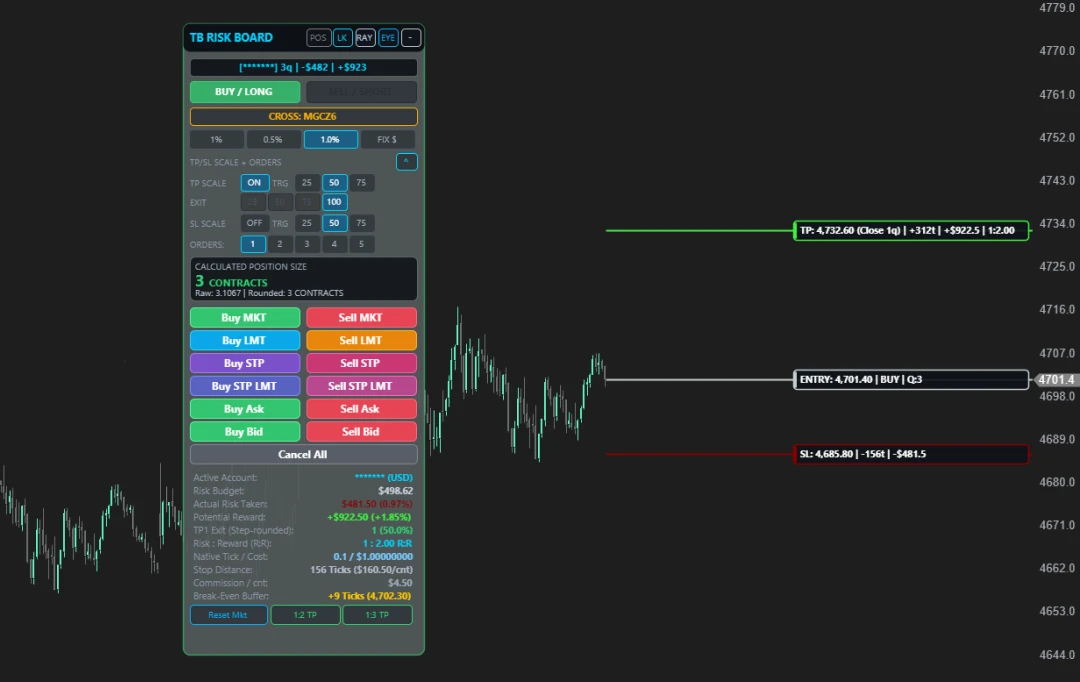Toggle the RAY button in header
1080x682 pixels.
tap(365, 38)
